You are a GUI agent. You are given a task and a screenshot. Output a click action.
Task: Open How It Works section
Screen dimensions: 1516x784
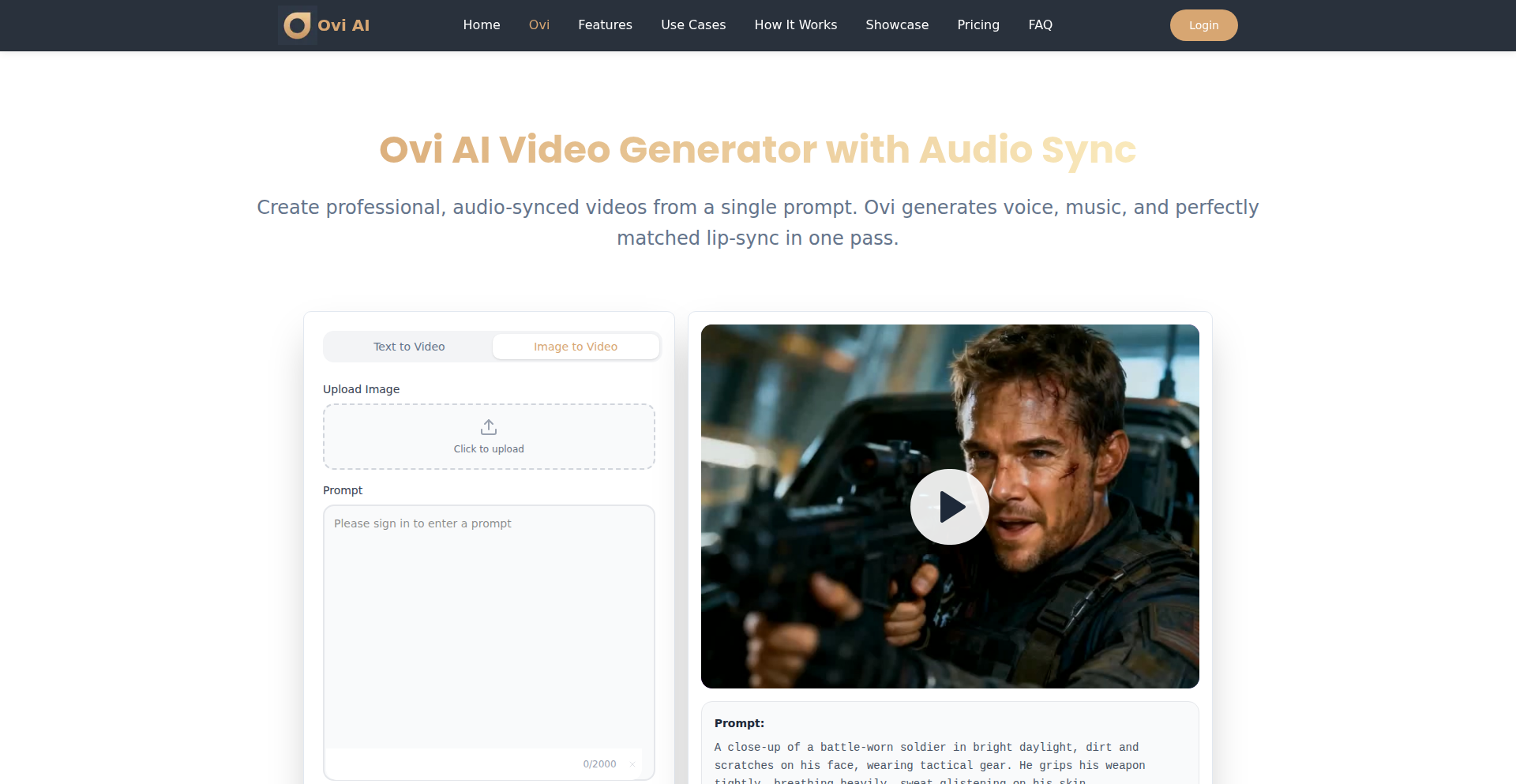point(796,25)
